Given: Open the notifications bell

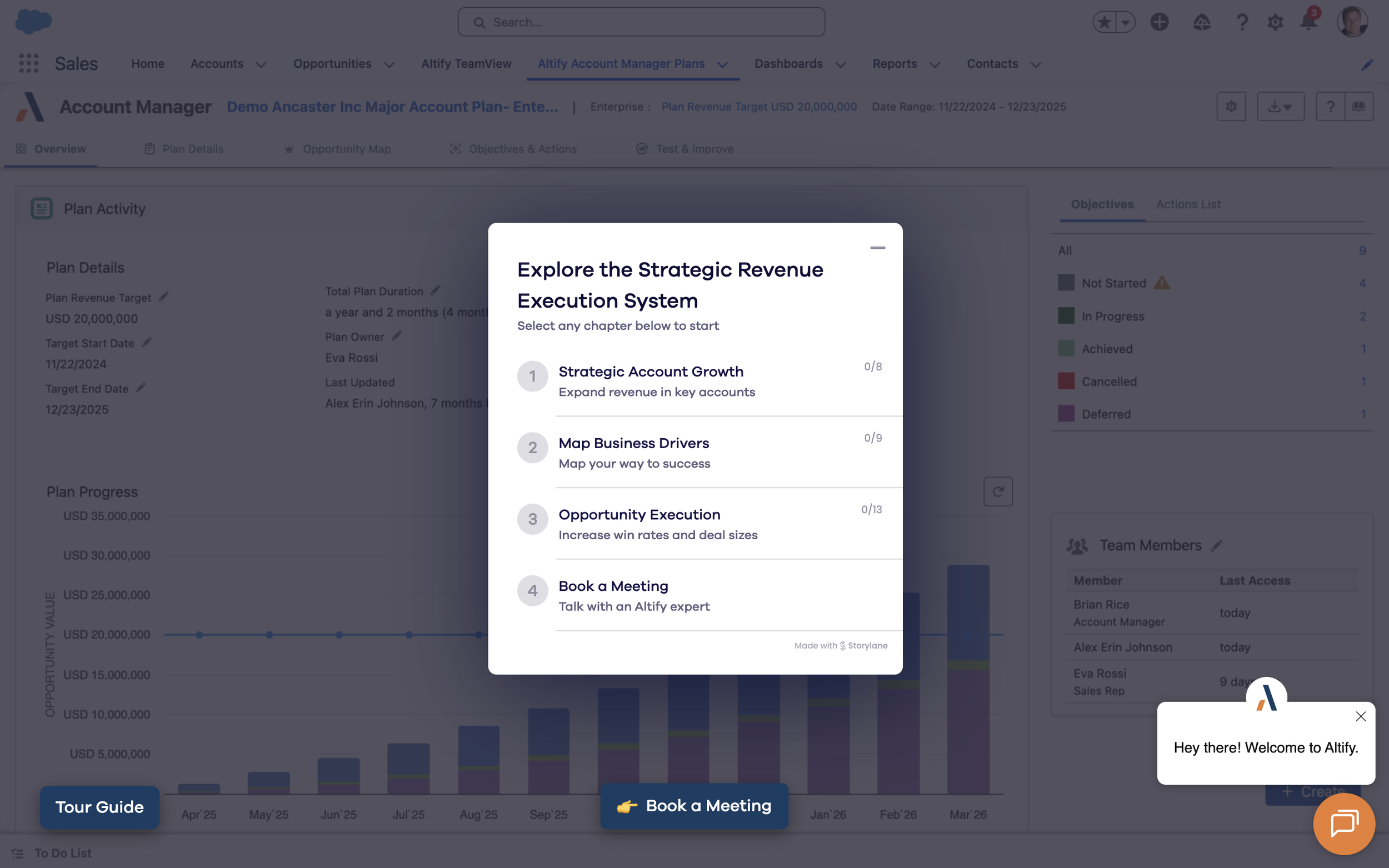Looking at the screenshot, I should 1308,22.
